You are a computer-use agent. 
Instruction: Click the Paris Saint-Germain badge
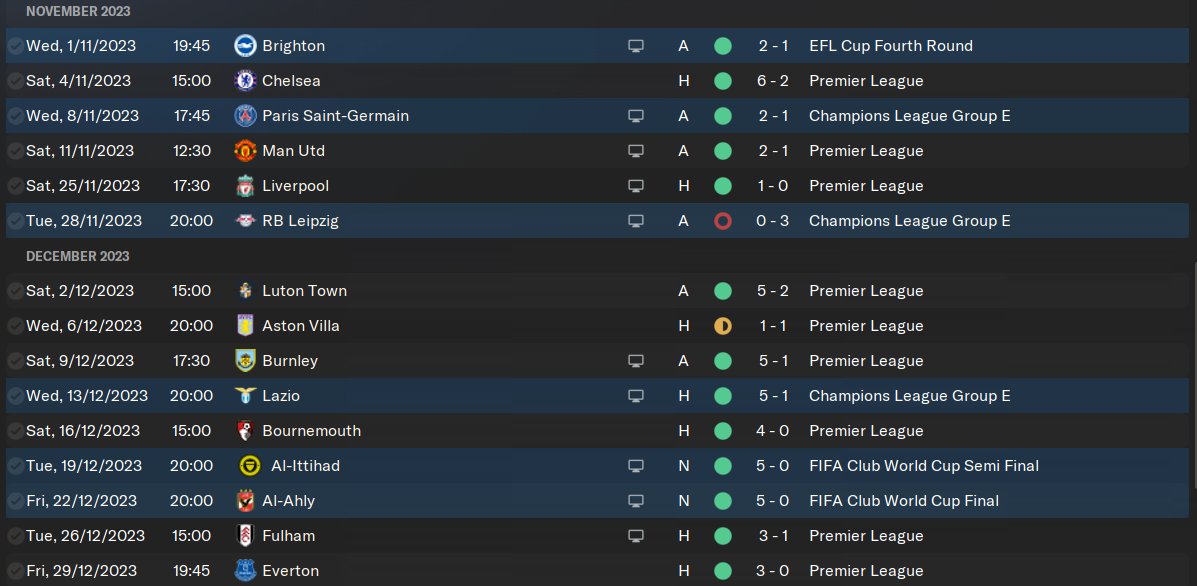point(245,116)
